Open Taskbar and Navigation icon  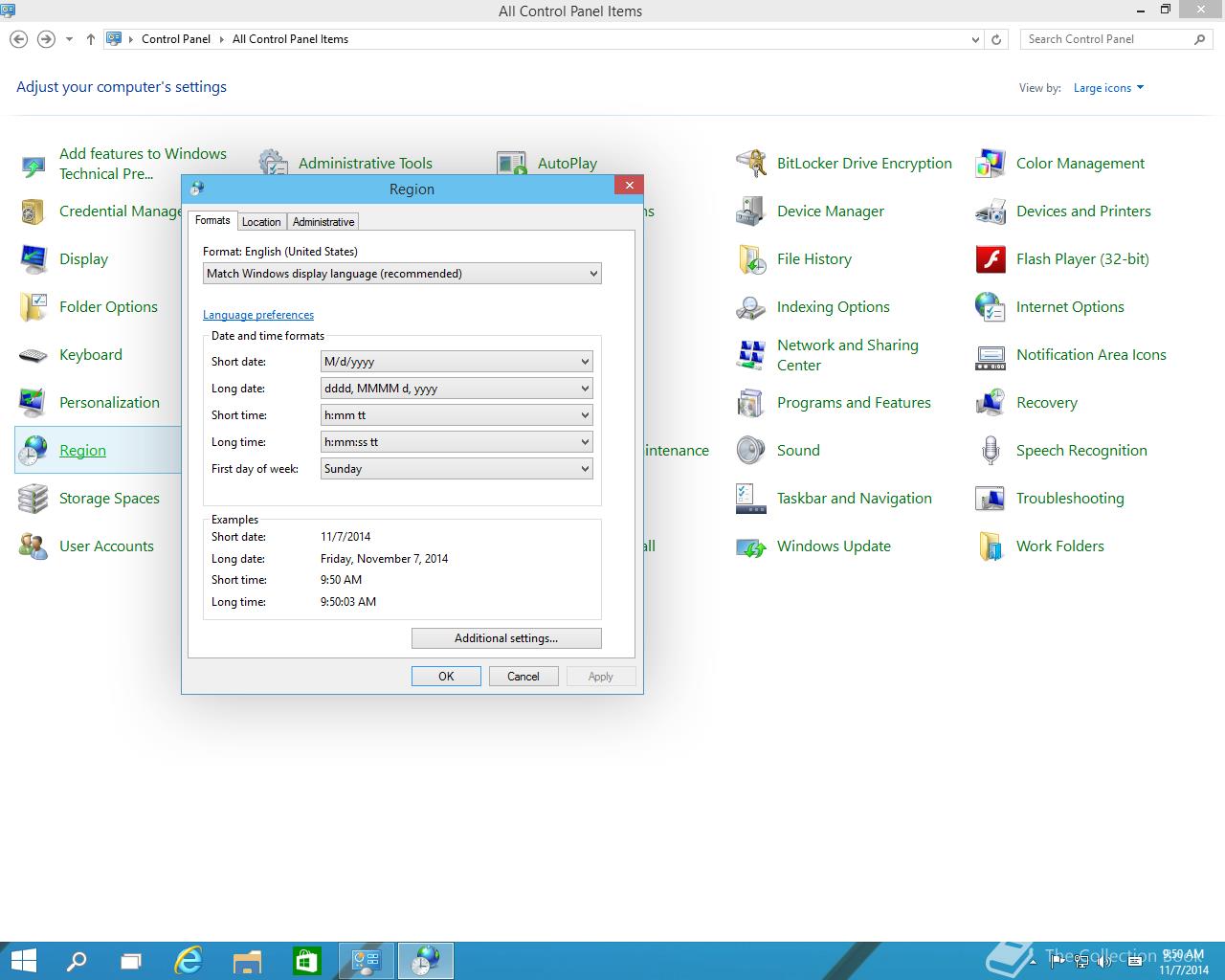click(x=751, y=499)
